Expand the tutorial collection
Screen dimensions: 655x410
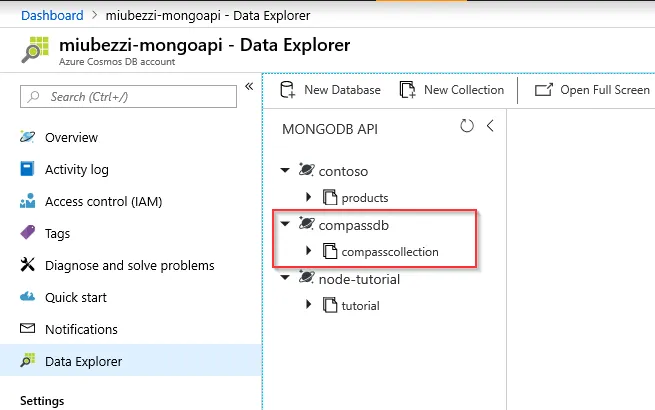pyautogui.click(x=309, y=304)
